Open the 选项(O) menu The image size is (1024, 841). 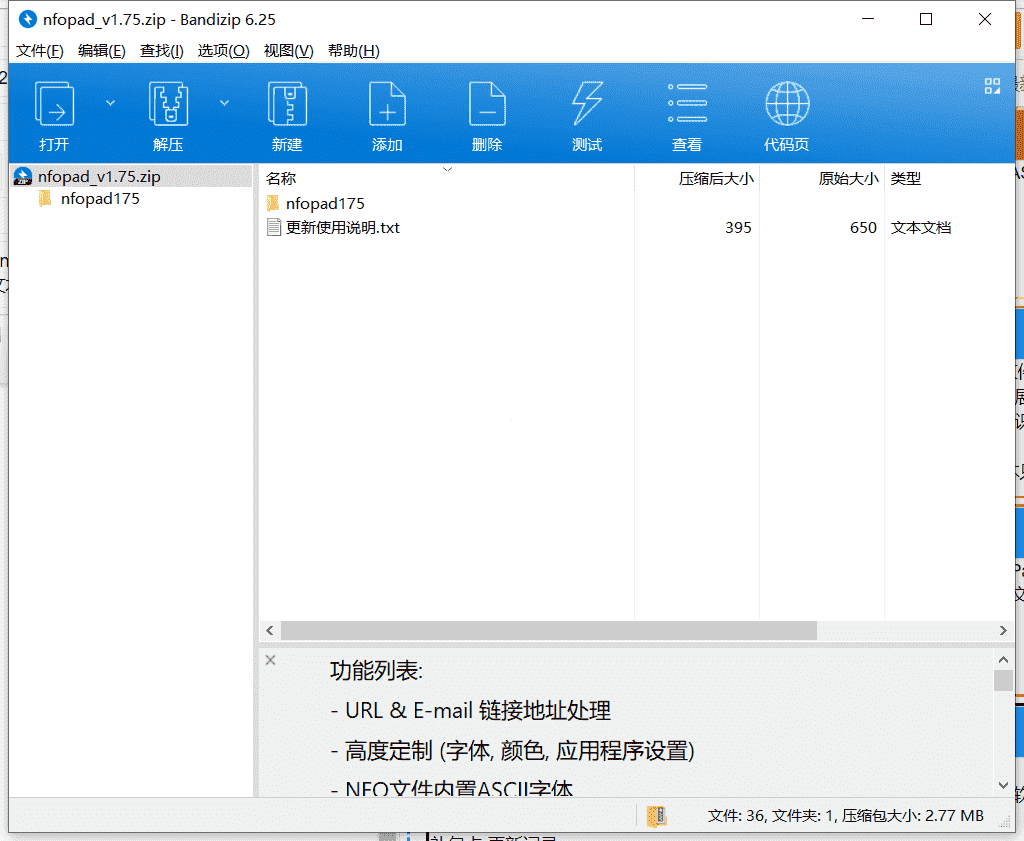pyautogui.click(x=223, y=51)
